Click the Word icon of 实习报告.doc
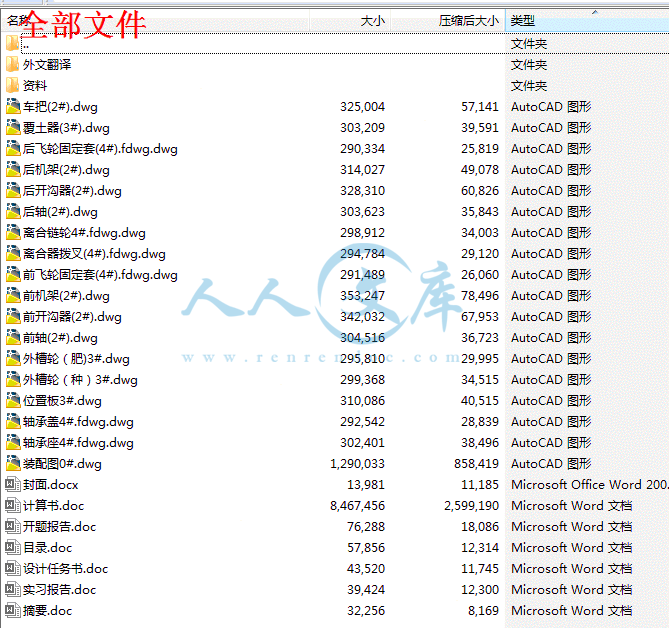This screenshot has width=669, height=628. click(12, 590)
